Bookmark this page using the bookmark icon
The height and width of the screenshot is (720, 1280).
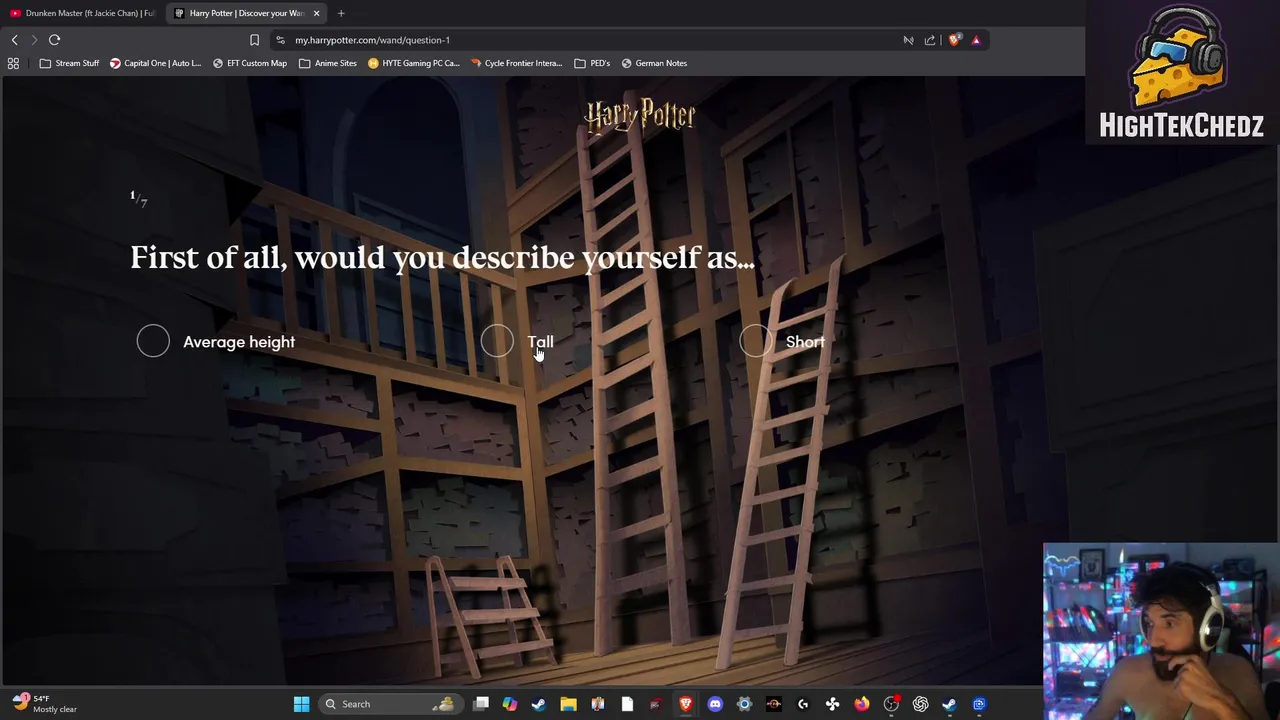click(x=254, y=40)
